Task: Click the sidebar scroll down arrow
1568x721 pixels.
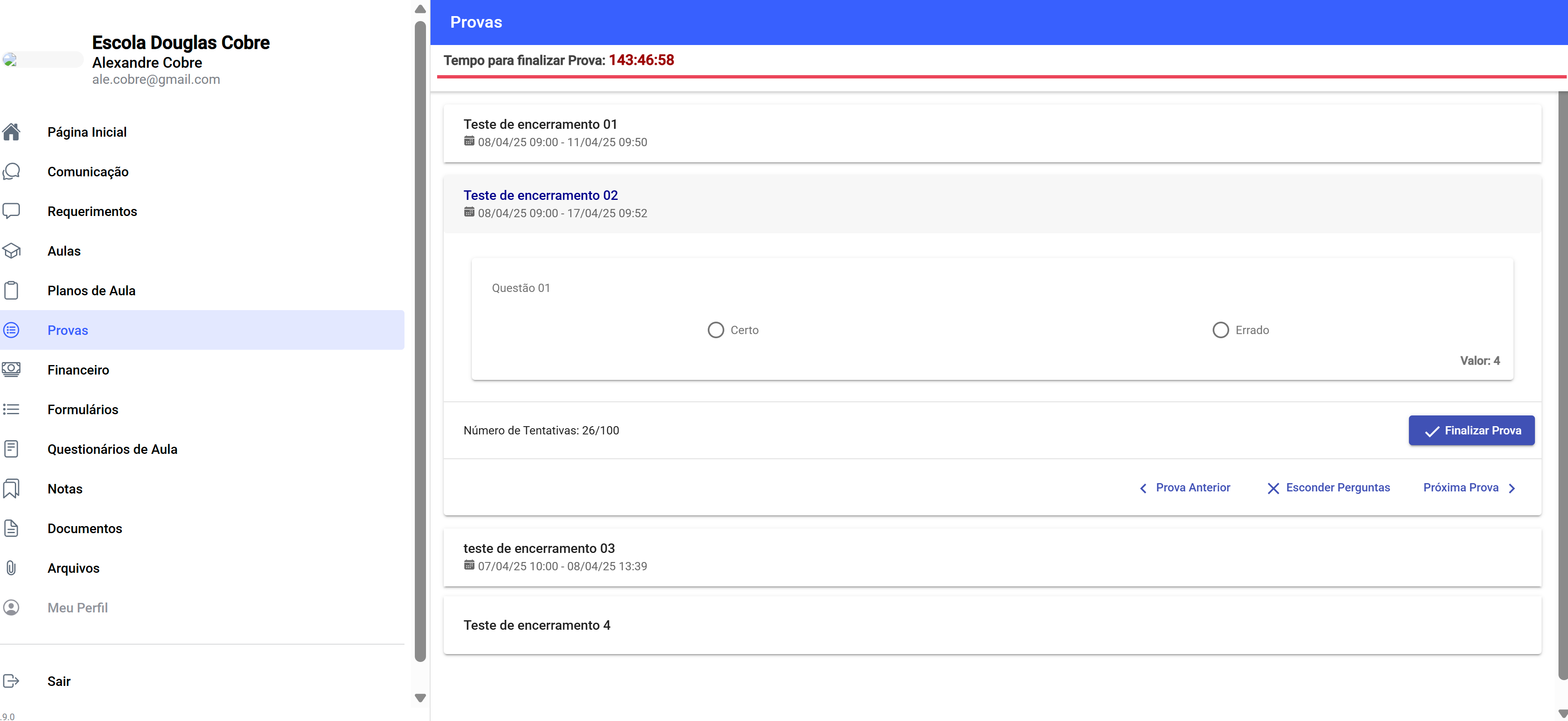Action: 420,697
